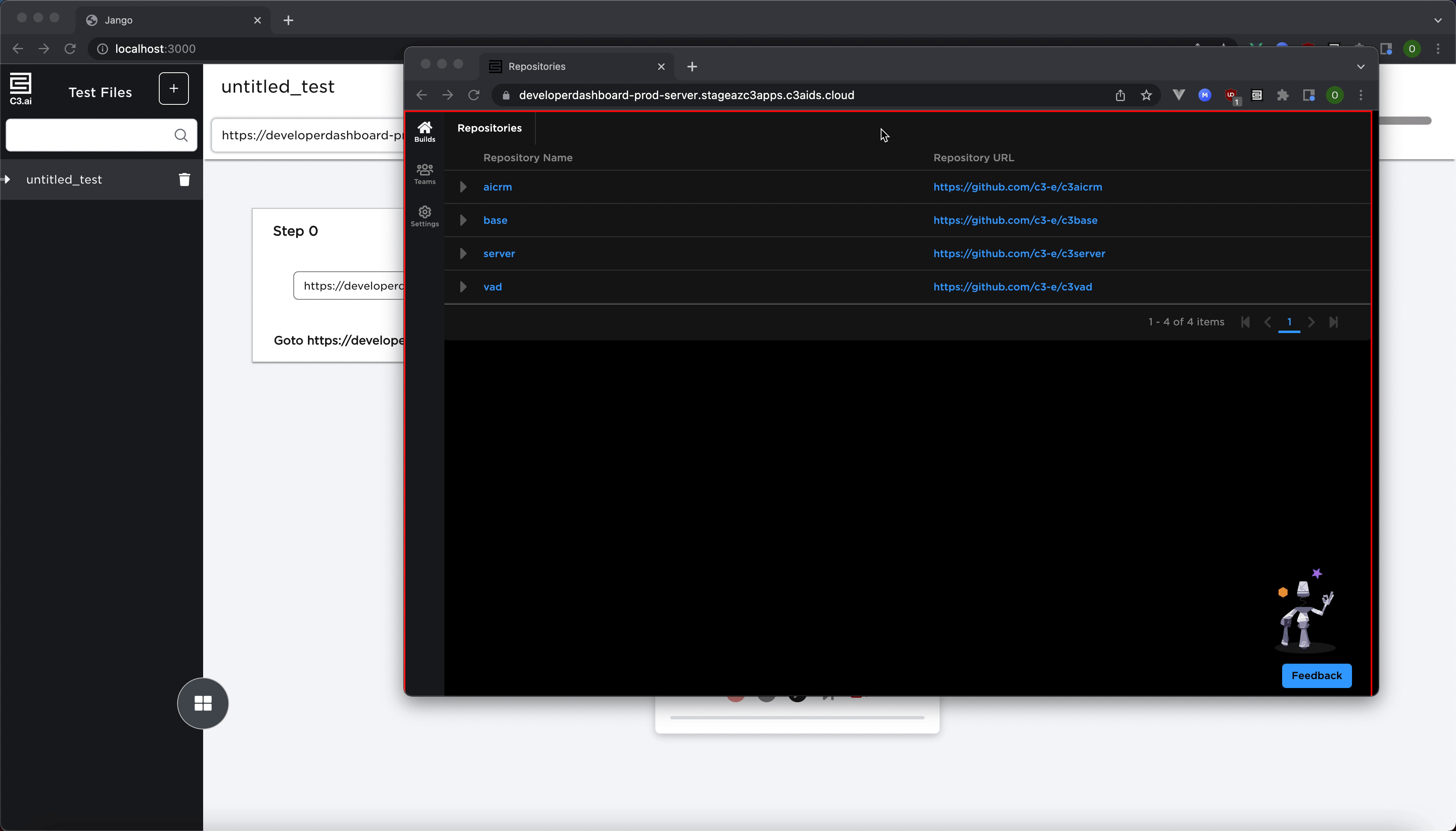The width and height of the screenshot is (1456, 831).
Task: Open the Teams sidebar icon
Action: pyautogui.click(x=425, y=173)
